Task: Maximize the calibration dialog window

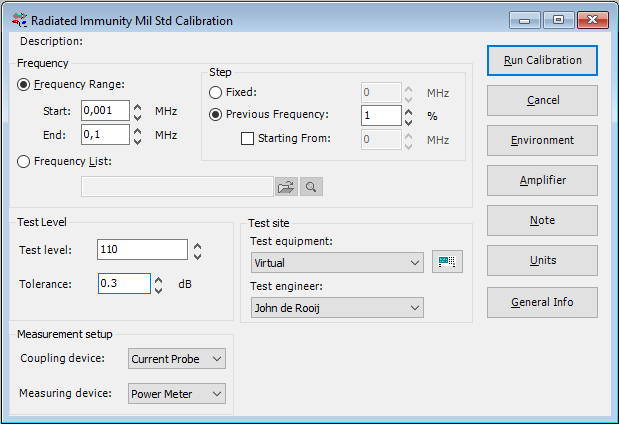Action: [558, 20]
